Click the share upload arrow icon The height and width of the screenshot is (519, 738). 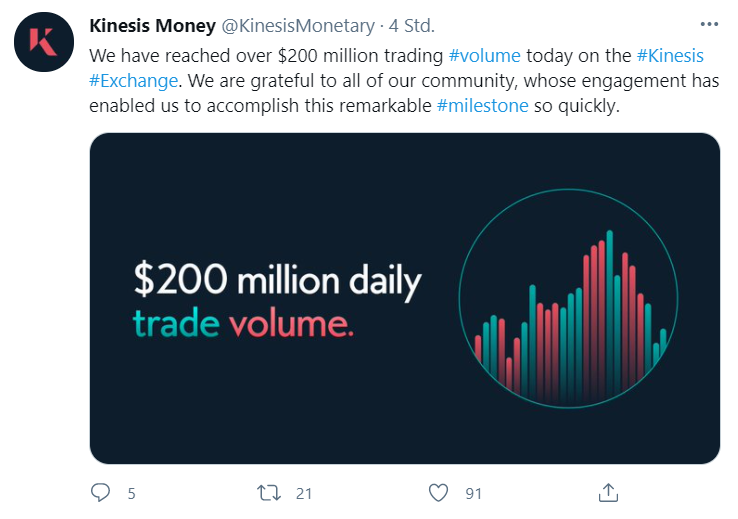pos(608,492)
